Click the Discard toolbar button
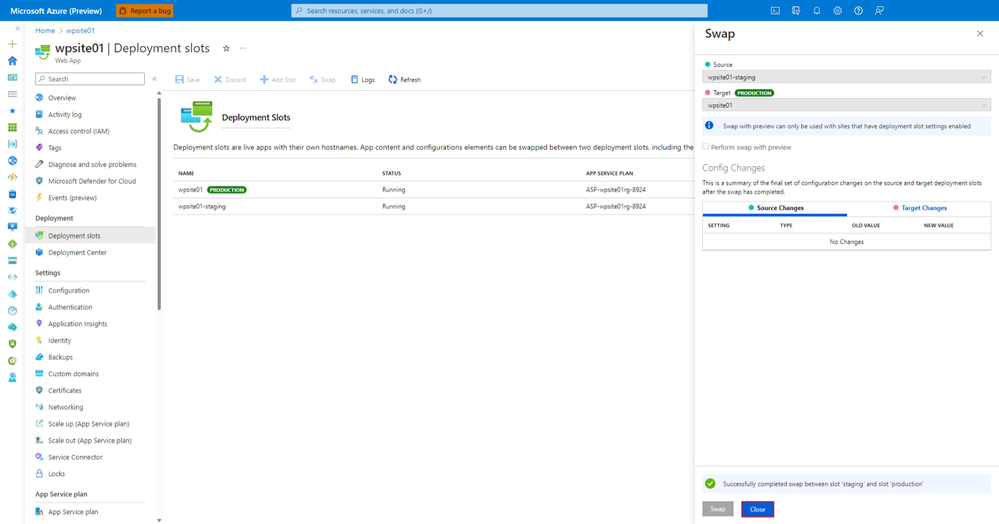The width and height of the screenshot is (999, 524). (230, 80)
